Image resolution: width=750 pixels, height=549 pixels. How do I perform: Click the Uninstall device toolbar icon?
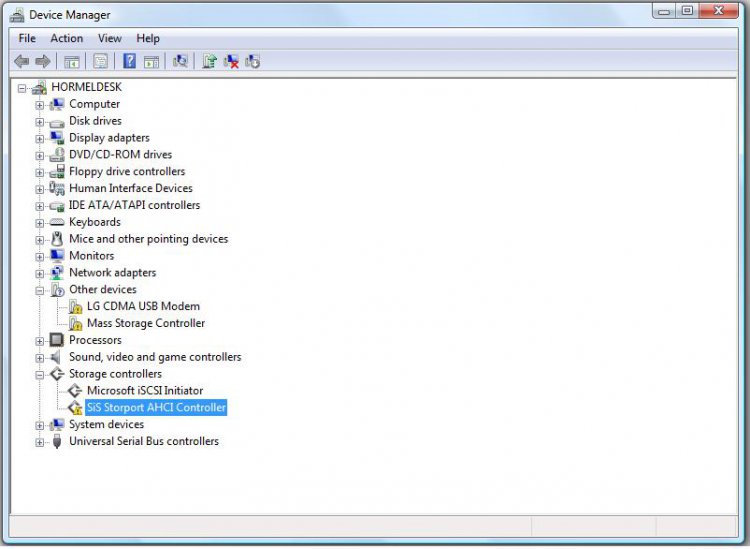pos(253,61)
